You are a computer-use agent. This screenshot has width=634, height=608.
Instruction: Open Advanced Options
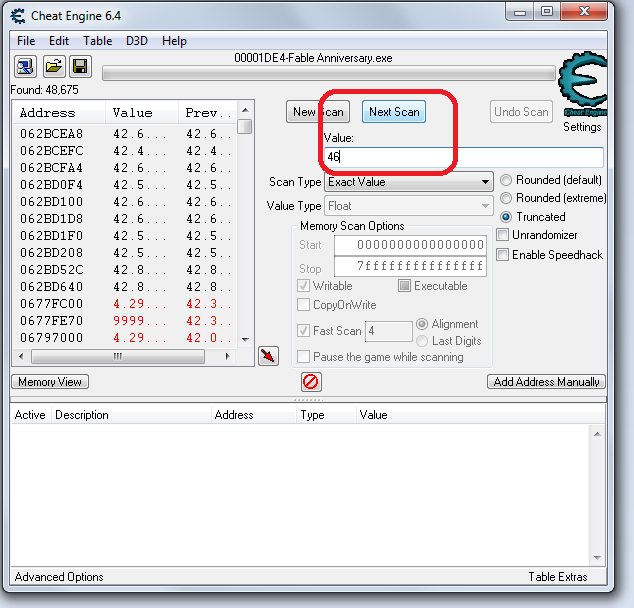59,576
